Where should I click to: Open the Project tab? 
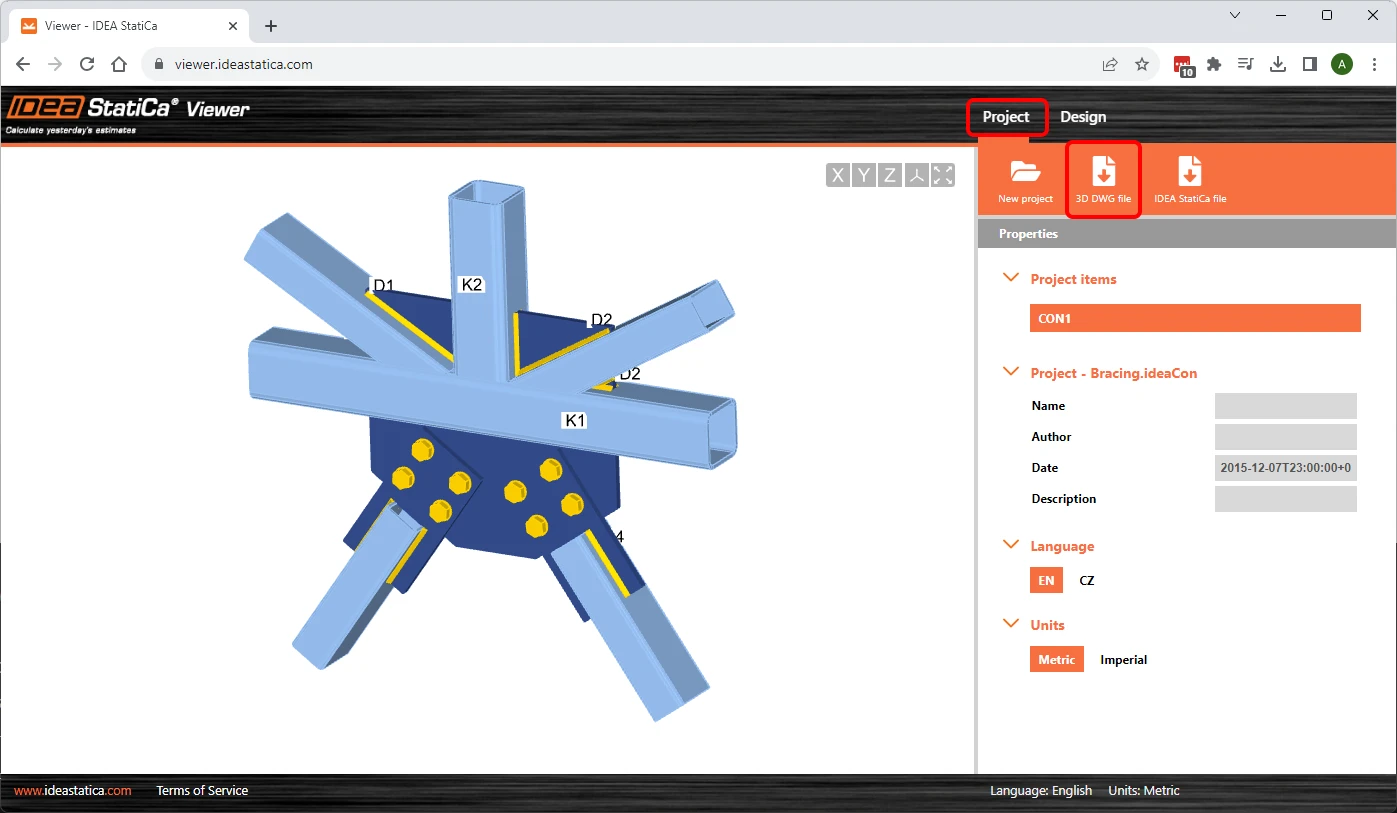[1006, 117]
